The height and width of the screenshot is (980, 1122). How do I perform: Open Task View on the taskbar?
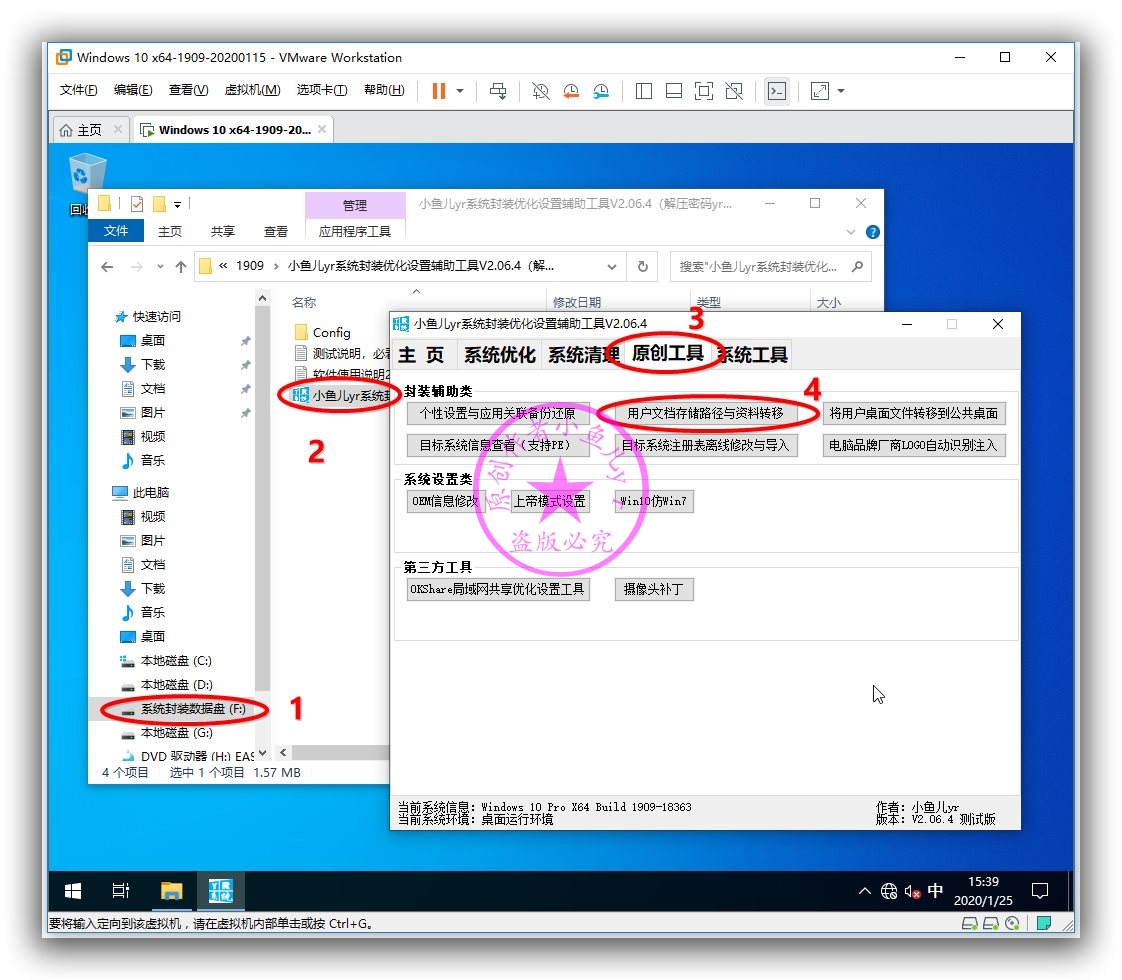pyautogui.click(x=121, y=891)
